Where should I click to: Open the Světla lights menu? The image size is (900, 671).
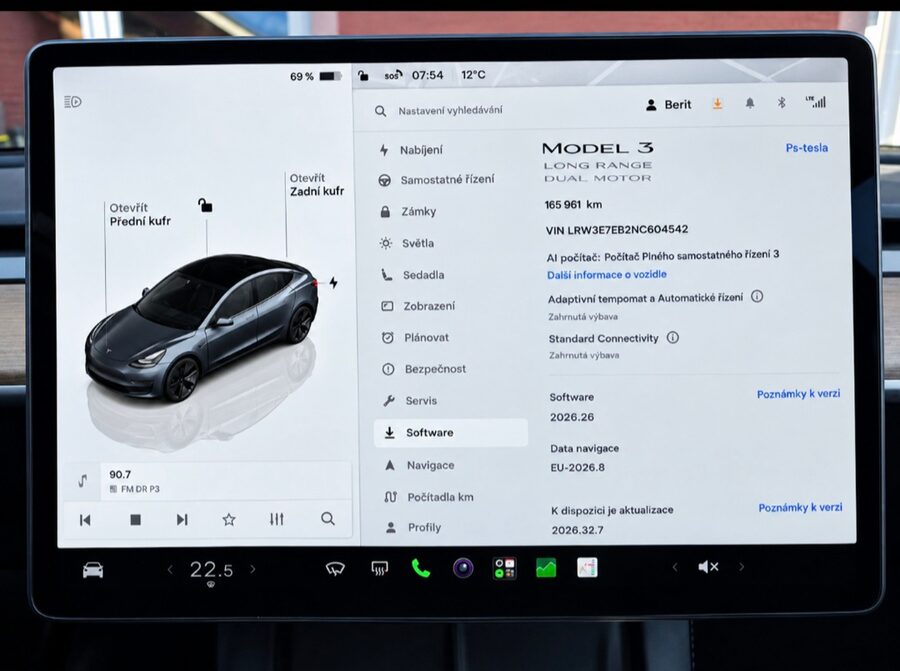click(x=407, y=243)
